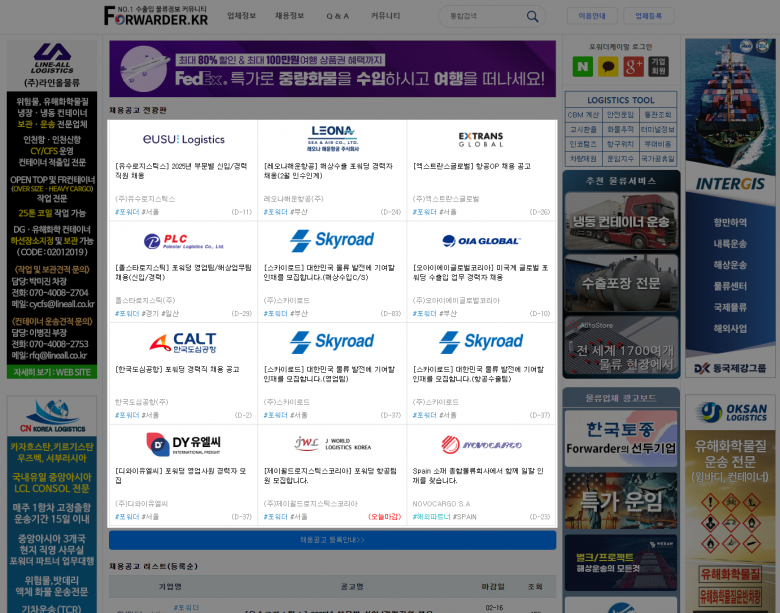Open the 차량제원 logistics tool
This screenshot has width=780, height=613.
coord(584,159)
